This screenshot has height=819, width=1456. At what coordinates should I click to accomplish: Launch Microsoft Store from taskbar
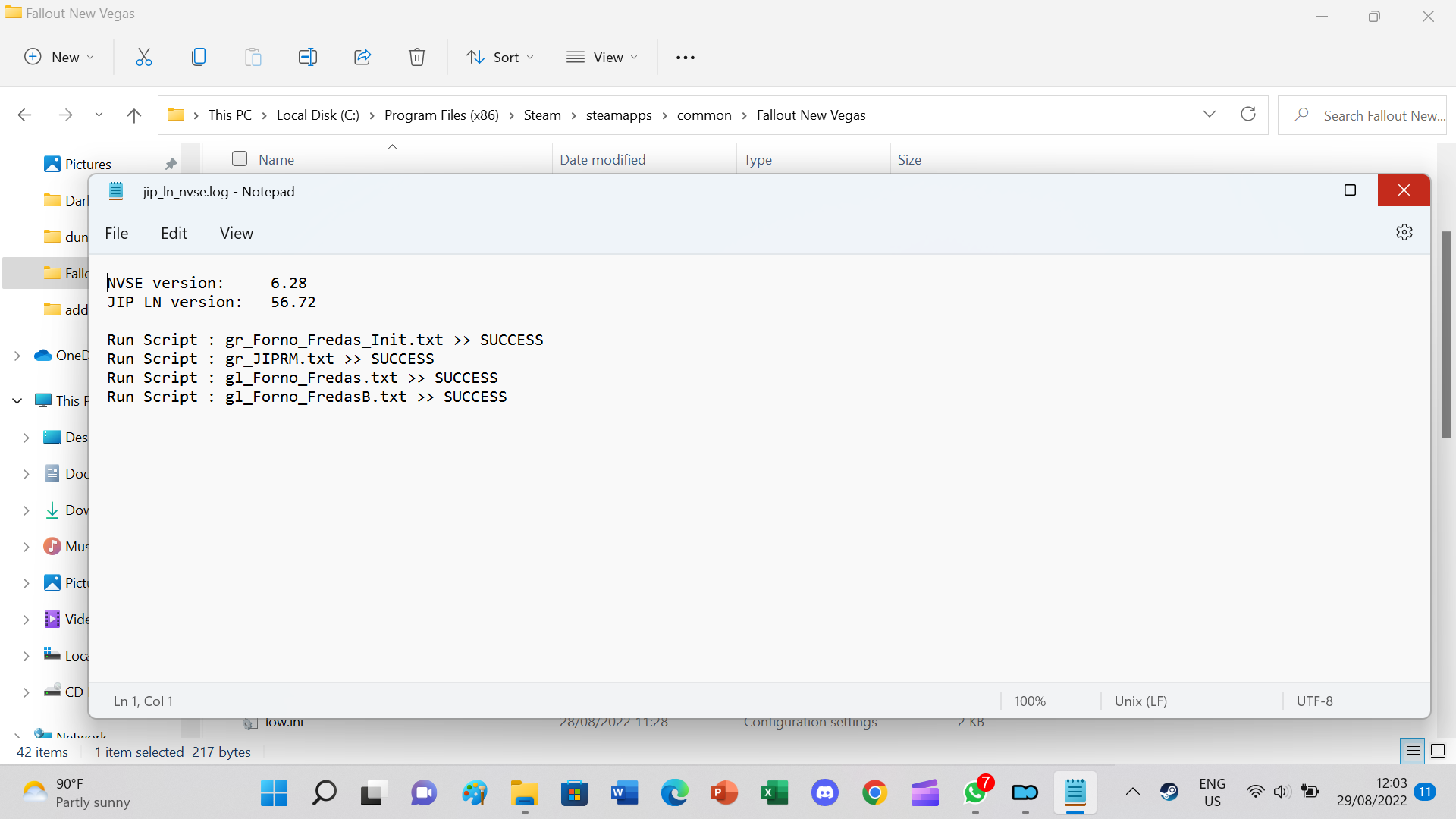pos(574,793)
